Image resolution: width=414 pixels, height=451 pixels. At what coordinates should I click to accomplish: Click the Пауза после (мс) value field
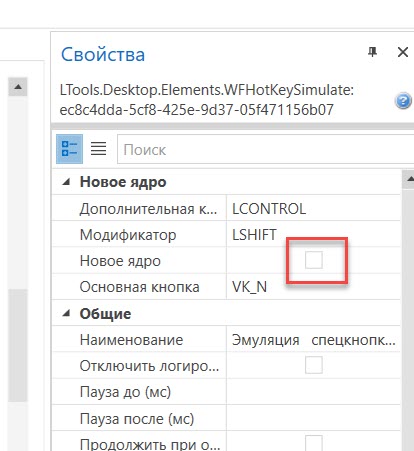[x=313, y=418]
